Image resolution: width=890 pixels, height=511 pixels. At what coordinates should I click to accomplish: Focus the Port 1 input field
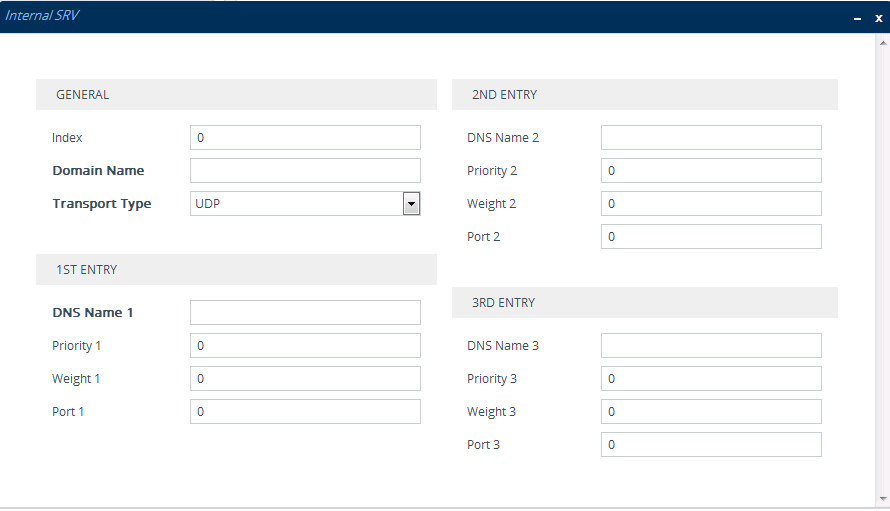point(305,412)
